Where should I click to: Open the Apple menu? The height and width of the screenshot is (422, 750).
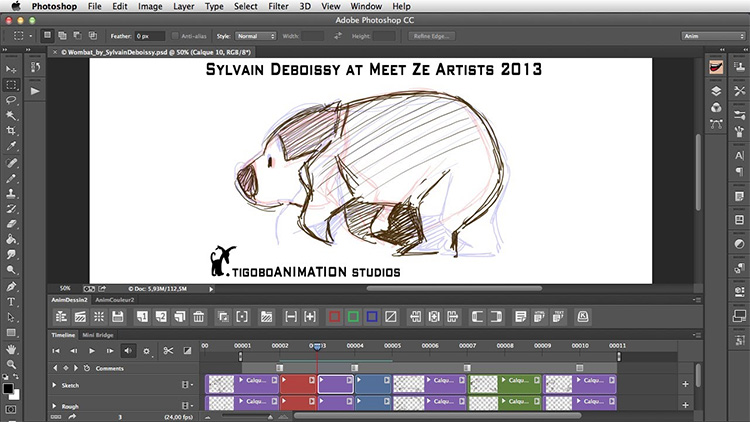(x=16, y=6)
